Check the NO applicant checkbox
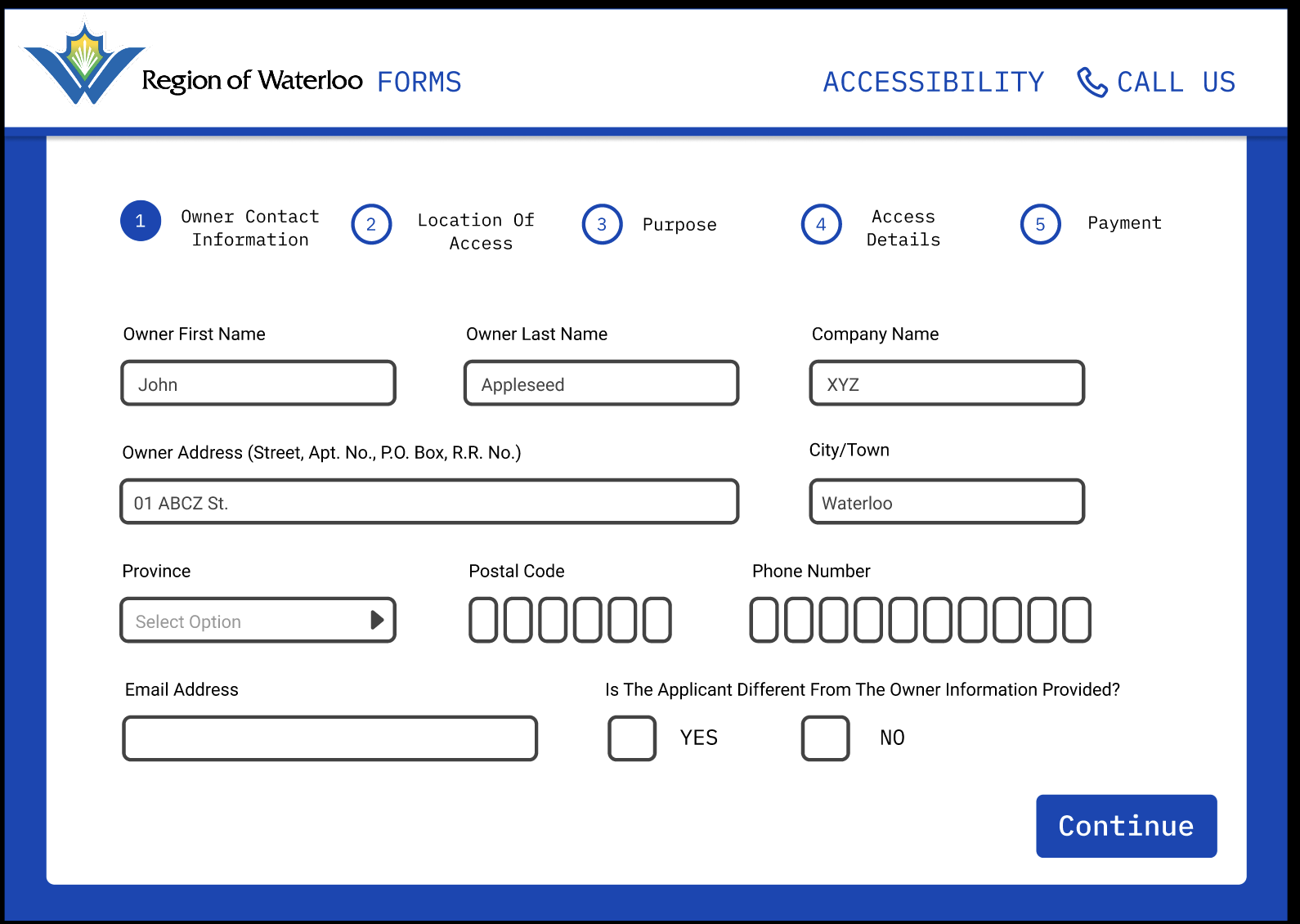Screen dimensions: 1300x924 click(825, 738)
